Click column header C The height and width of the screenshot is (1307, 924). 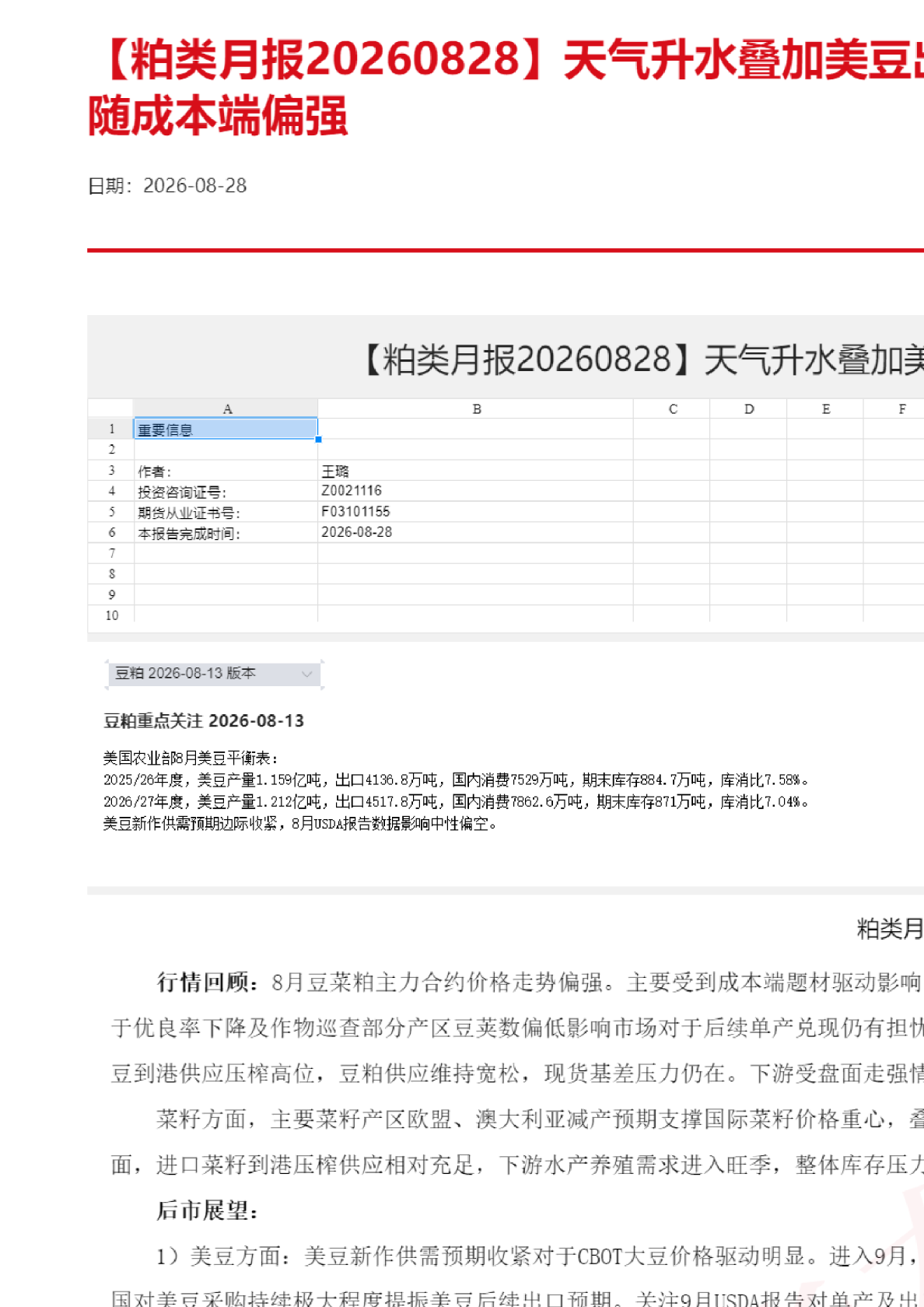(x=672, y=408)
